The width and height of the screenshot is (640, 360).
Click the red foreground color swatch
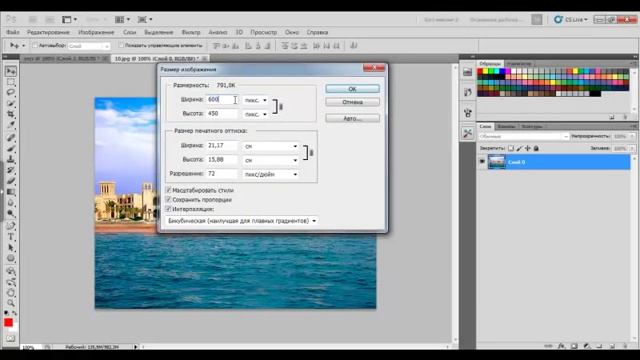tap(8, 322)
